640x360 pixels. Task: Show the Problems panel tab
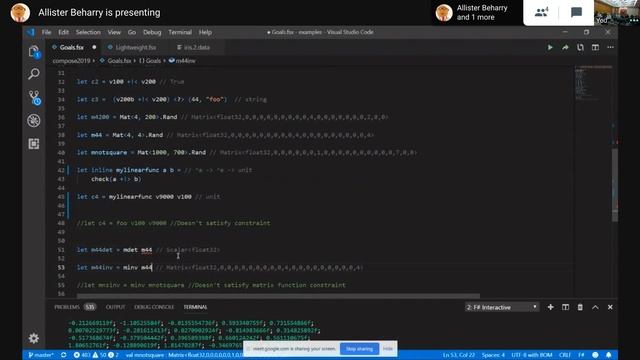pyautogui.click(x=75, y=307)
